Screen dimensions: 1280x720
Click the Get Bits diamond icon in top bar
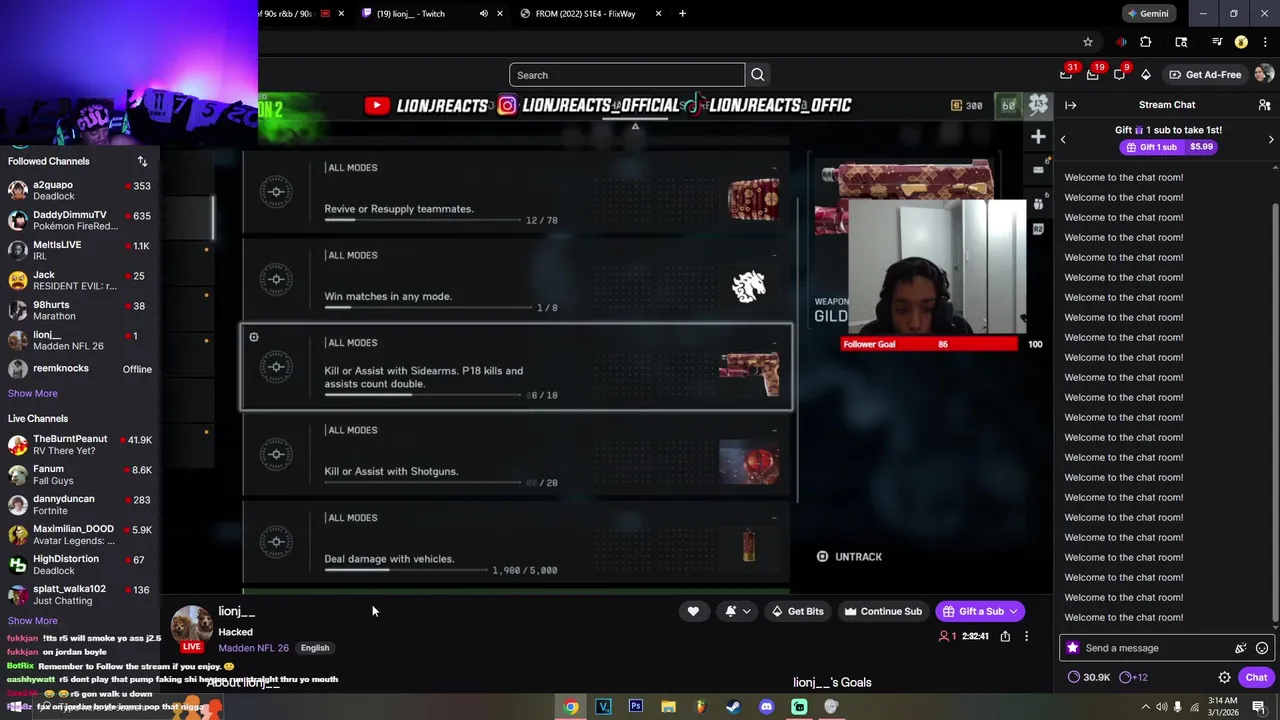tap(1146, 75)
